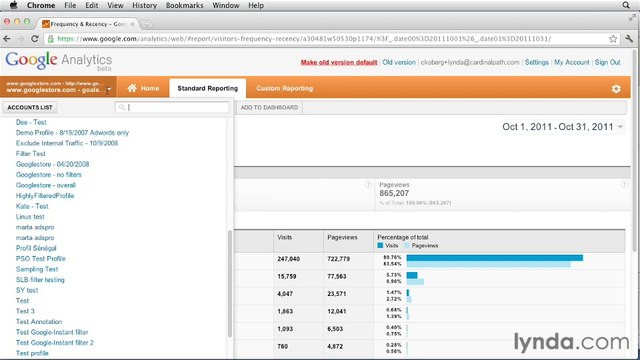The image size is (640, 360).
Task: Click the 722,779 pageviews cell
Action: 338,259
